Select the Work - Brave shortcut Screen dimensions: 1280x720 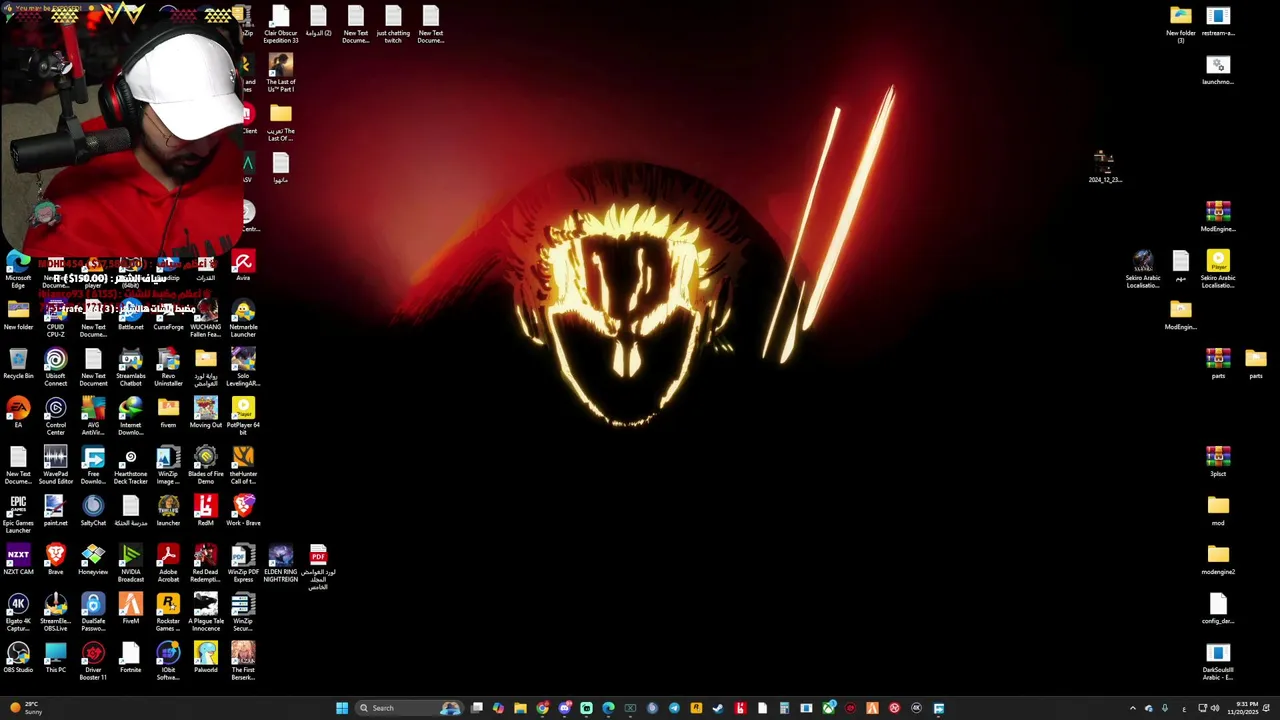[x=243, y=511]
